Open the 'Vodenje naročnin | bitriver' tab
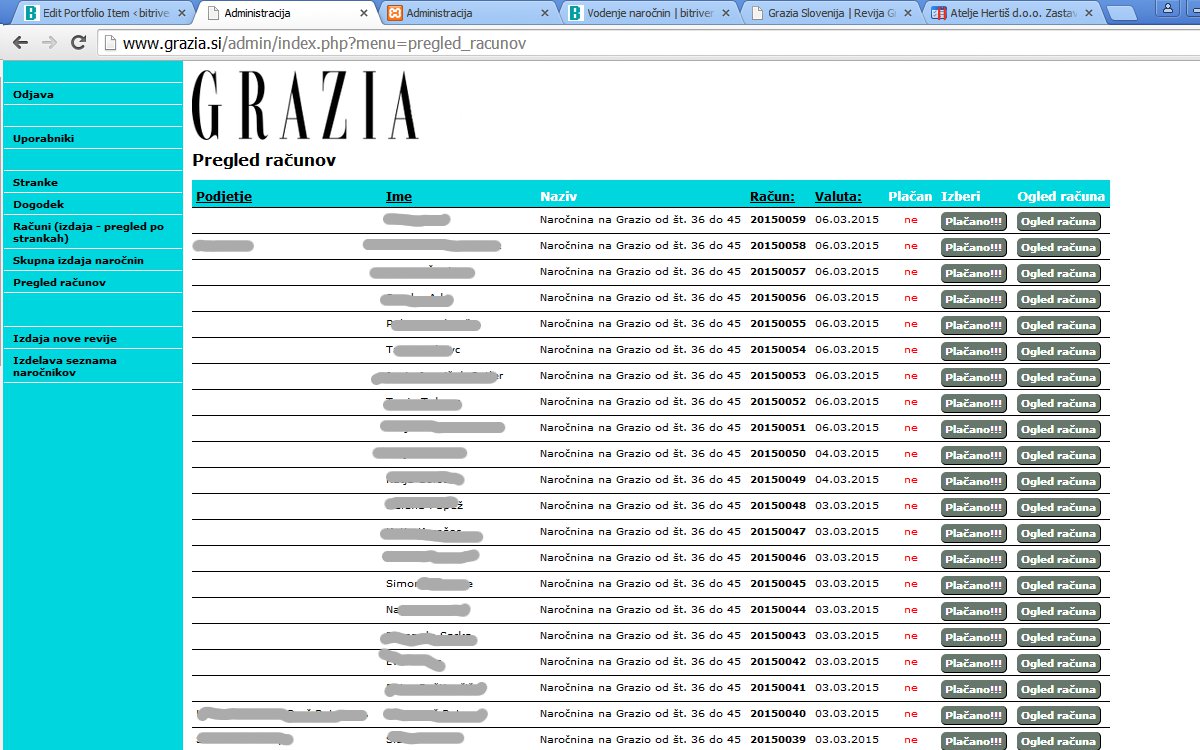Viewport: 1200px width, 750px height. [650, 14]
